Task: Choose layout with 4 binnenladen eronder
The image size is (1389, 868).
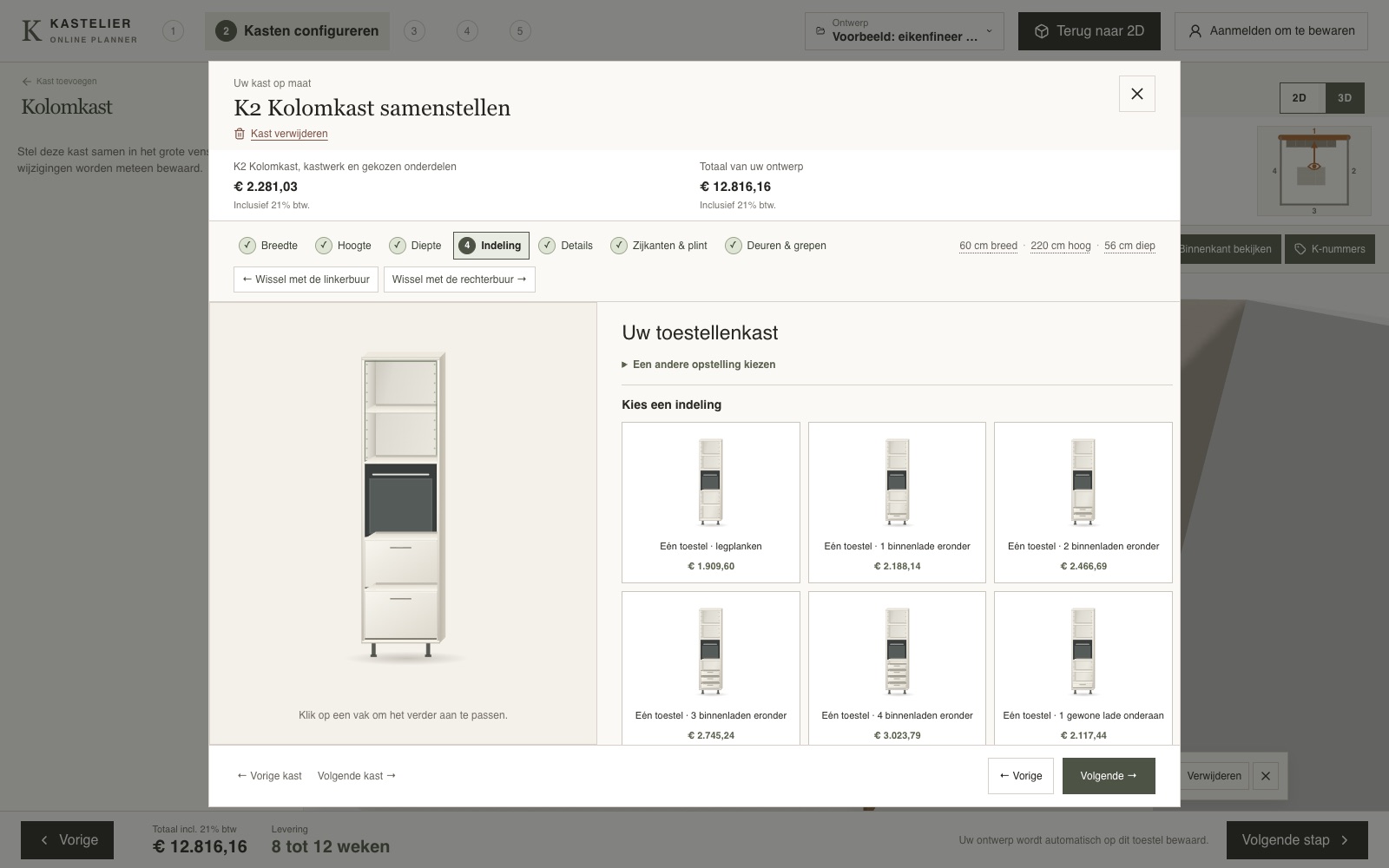Action: [x=897, y=668]
